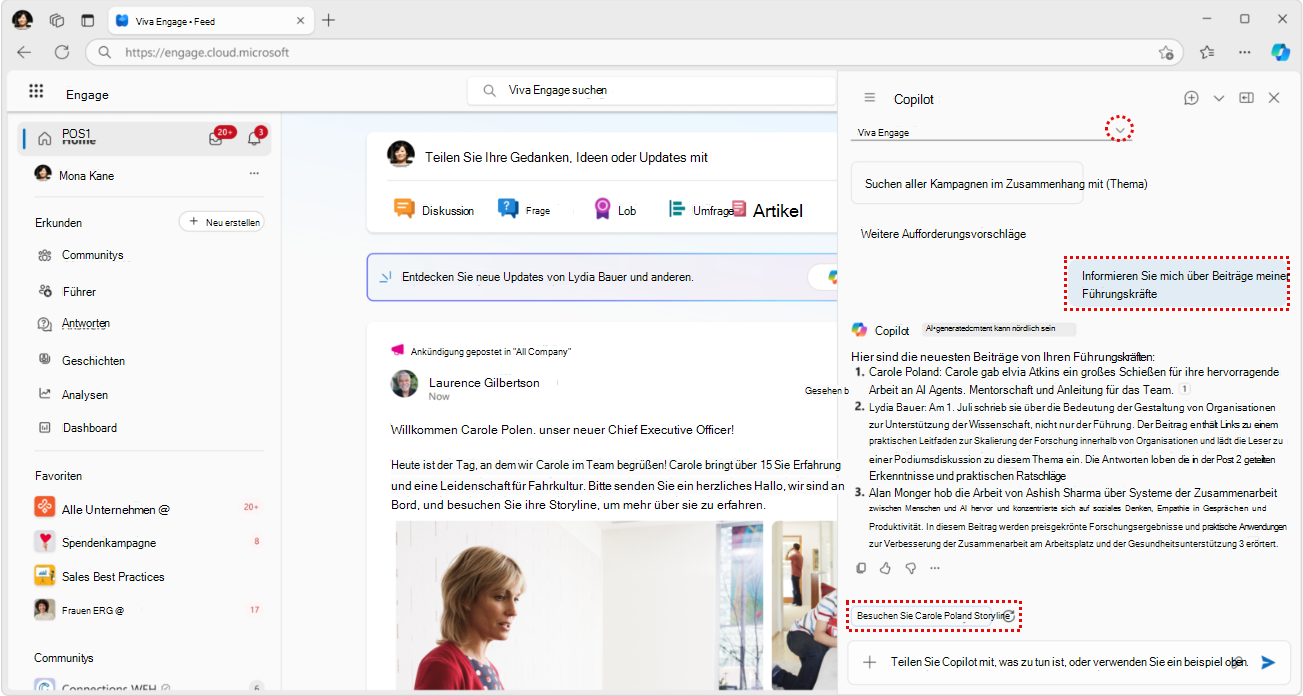Toggle the Copilot panel dock icon
Screen dimensions: 1303x696
tap(1246, 98)
